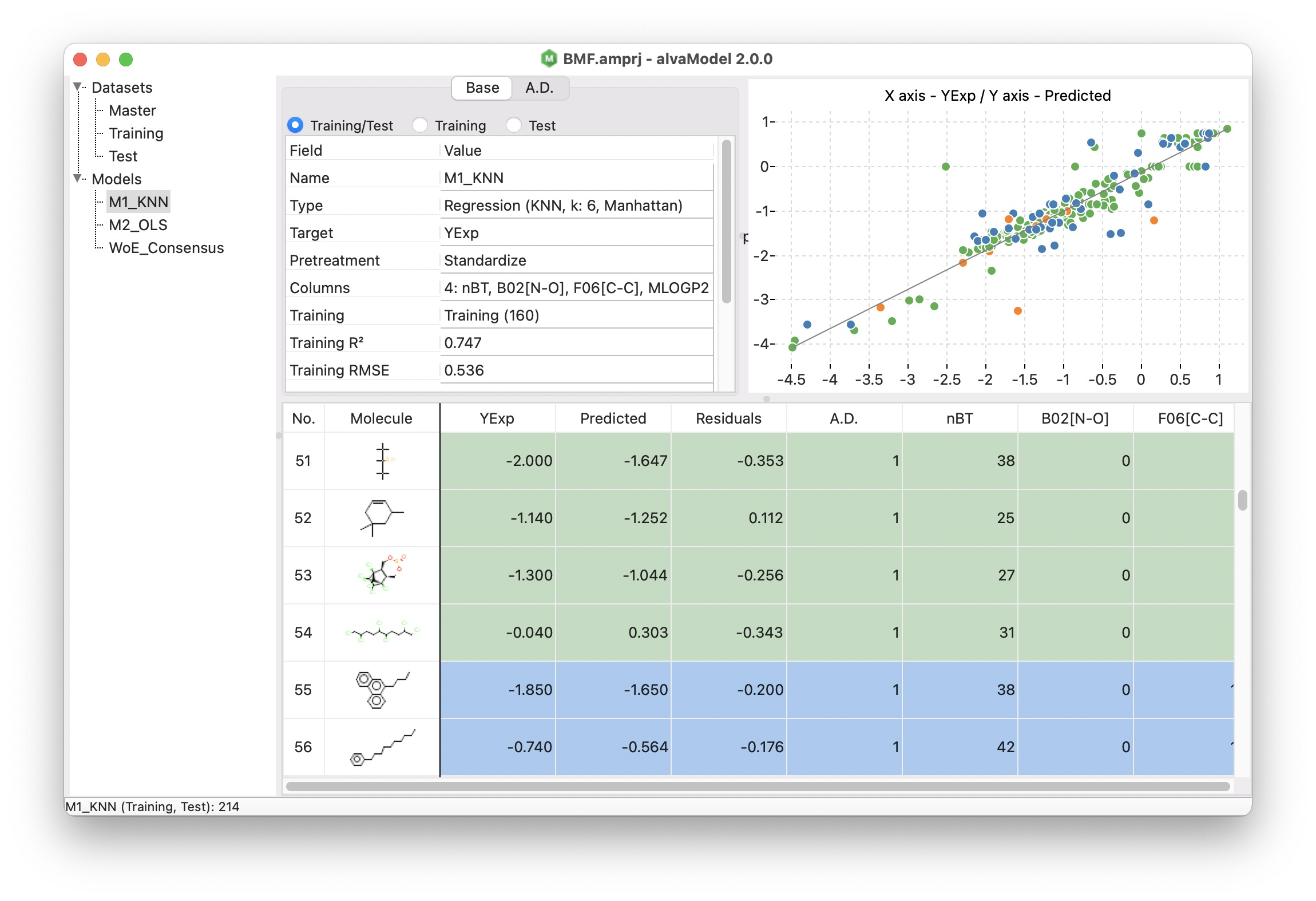The width and height of the screenshot is (1316, 901).
Task: Click the A.D. column header in table
Action: point(844,418)
